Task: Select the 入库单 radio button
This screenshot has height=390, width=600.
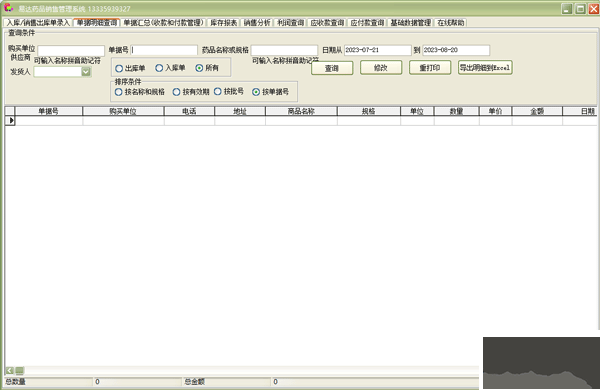Action: tap(170, 68)
